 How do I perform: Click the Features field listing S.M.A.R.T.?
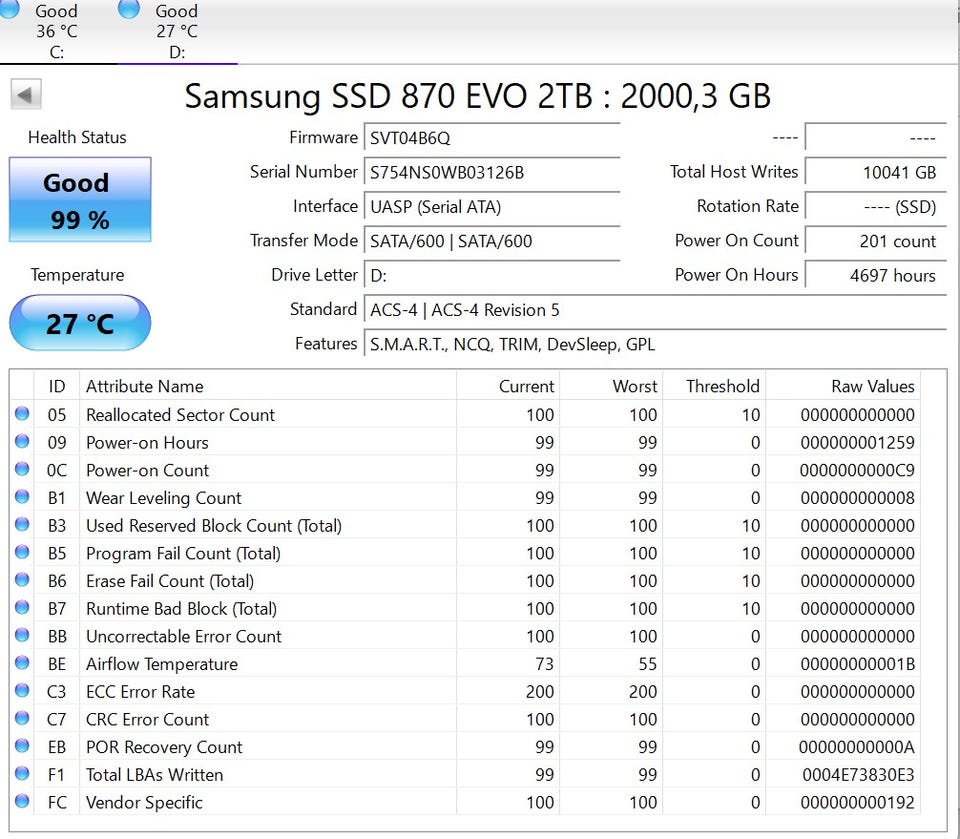coord(655,344)
